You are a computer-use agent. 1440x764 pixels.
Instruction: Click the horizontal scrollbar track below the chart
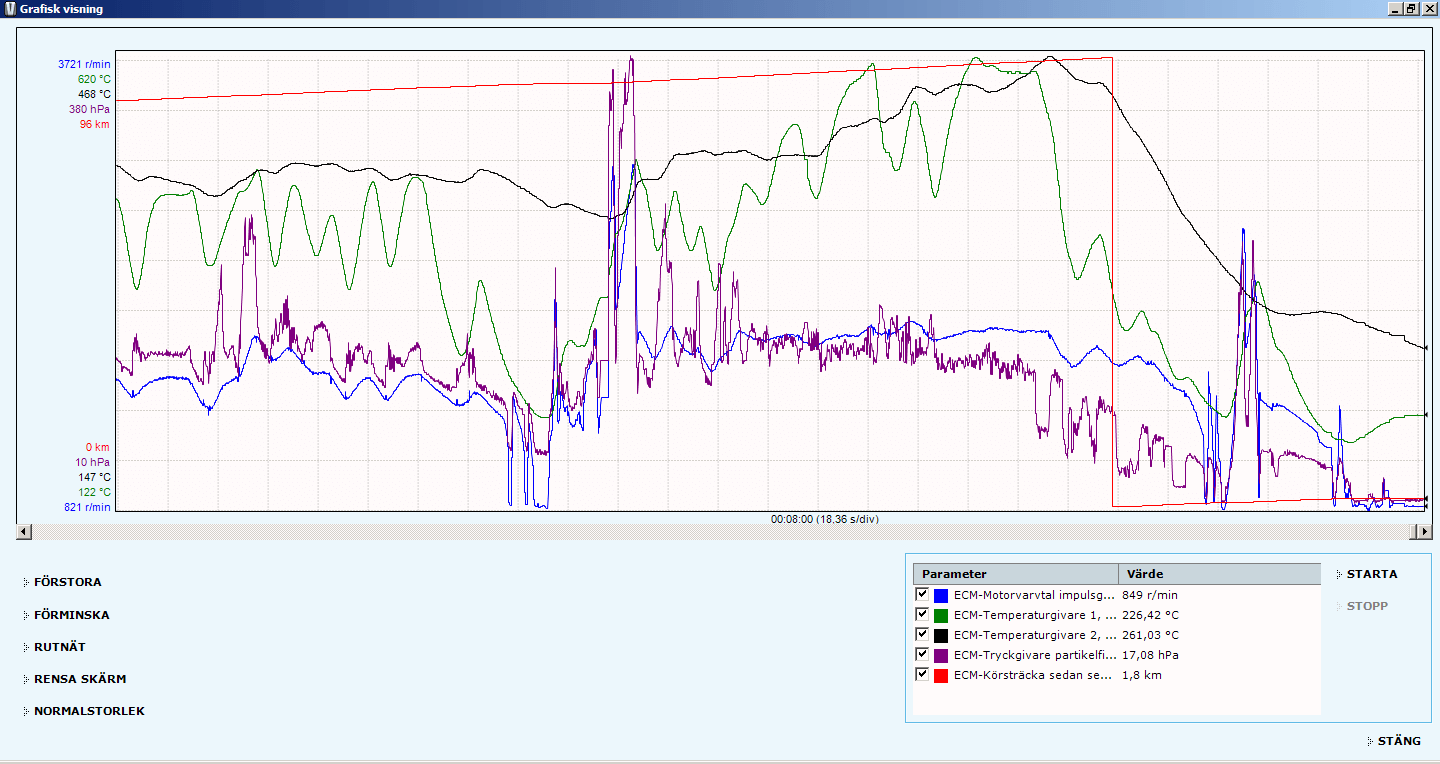point(720,532)
